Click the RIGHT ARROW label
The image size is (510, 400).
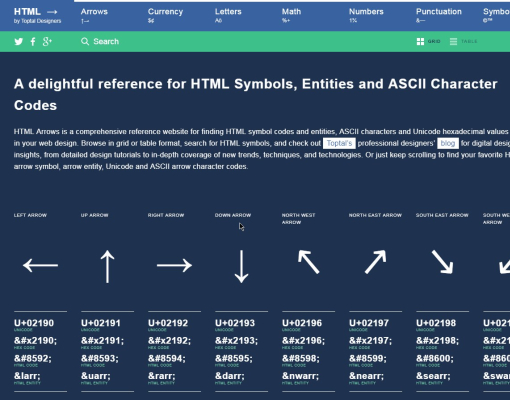166,215
